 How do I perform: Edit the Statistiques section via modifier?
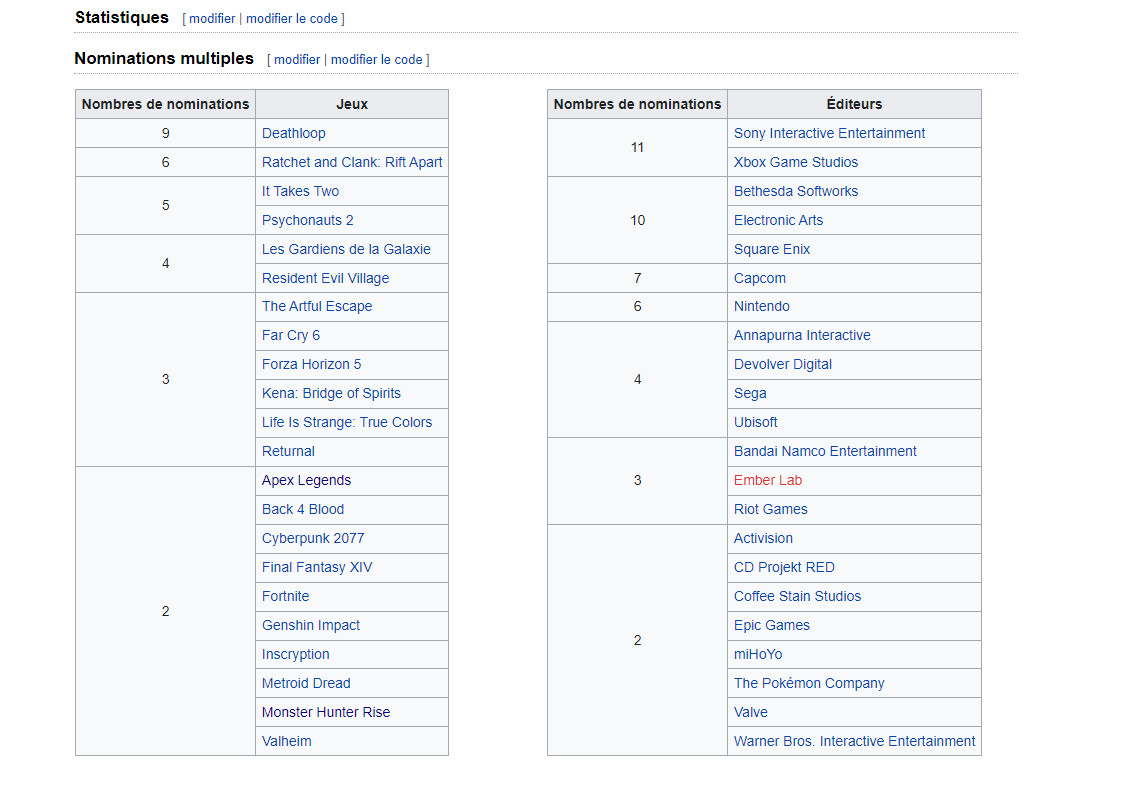(212, 19)
